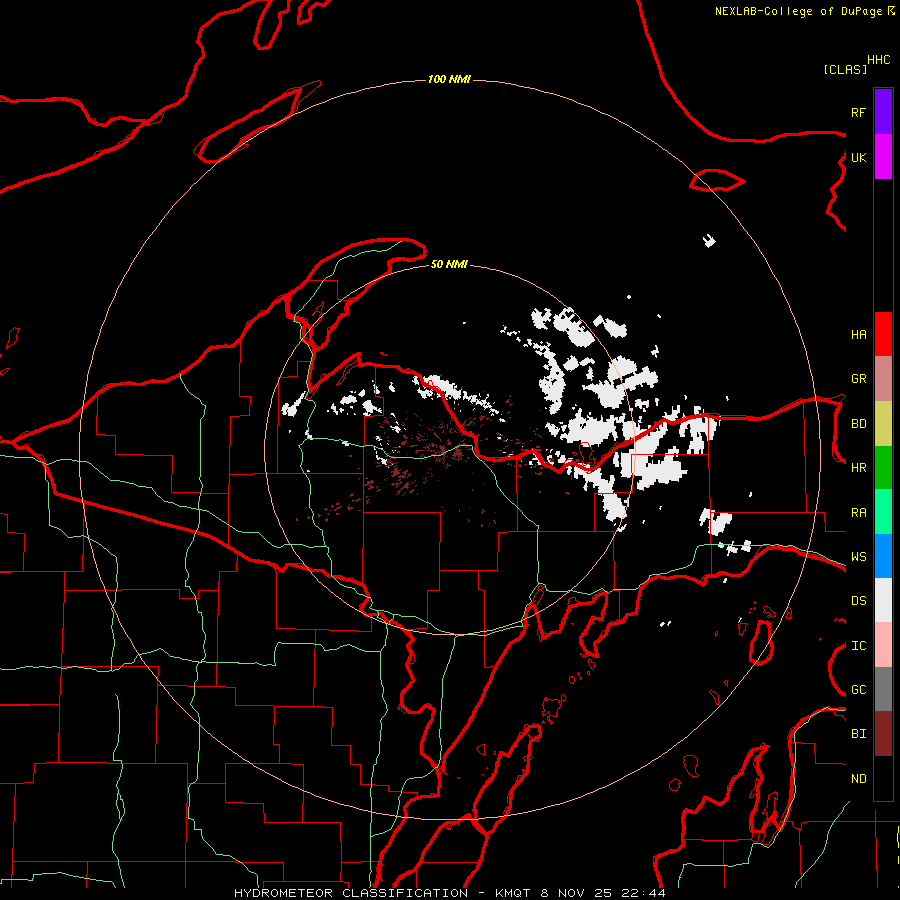Click the [CLAS] legend header

(845, 69)
